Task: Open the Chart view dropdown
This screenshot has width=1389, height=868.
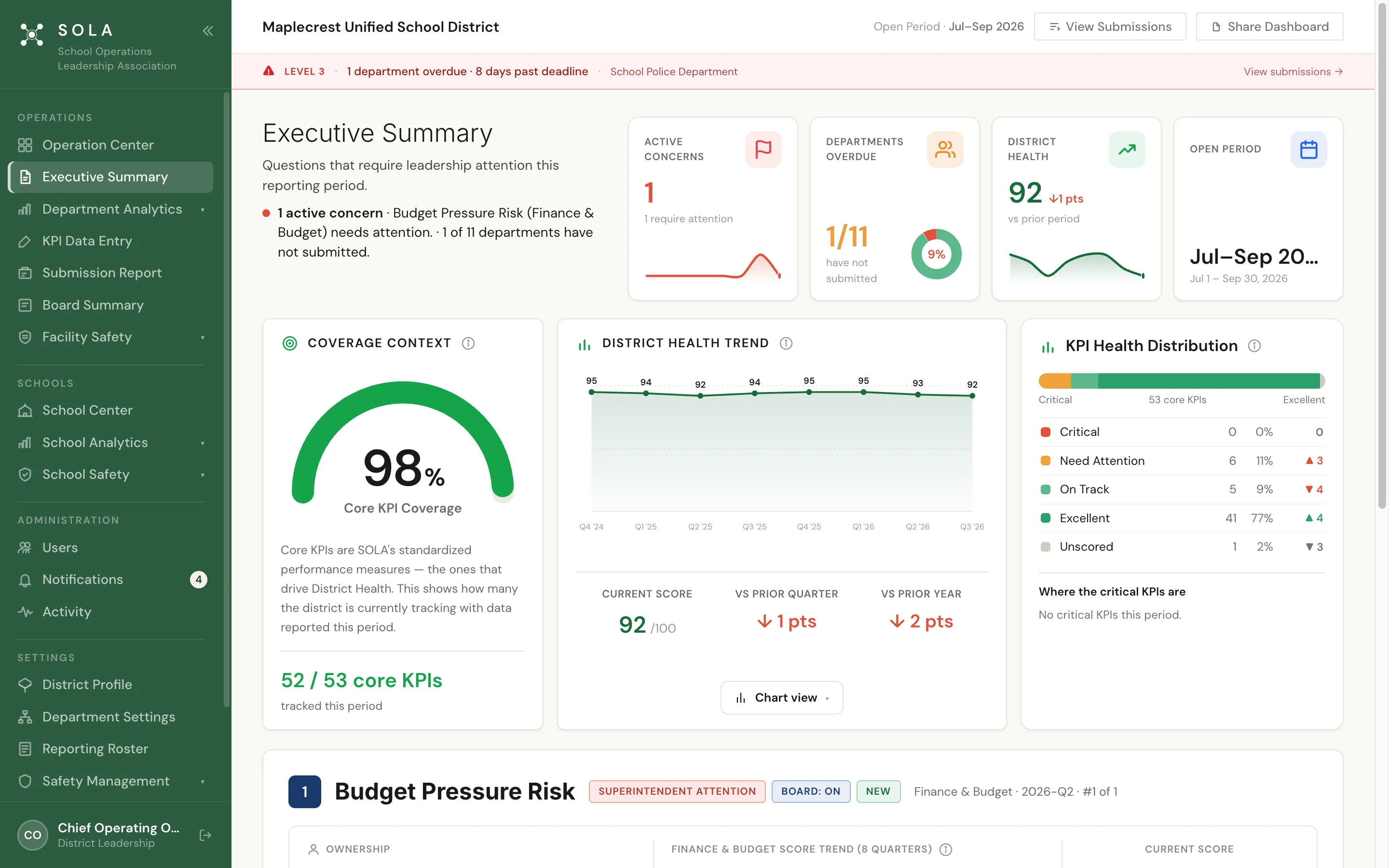Action: click(781, 697)
